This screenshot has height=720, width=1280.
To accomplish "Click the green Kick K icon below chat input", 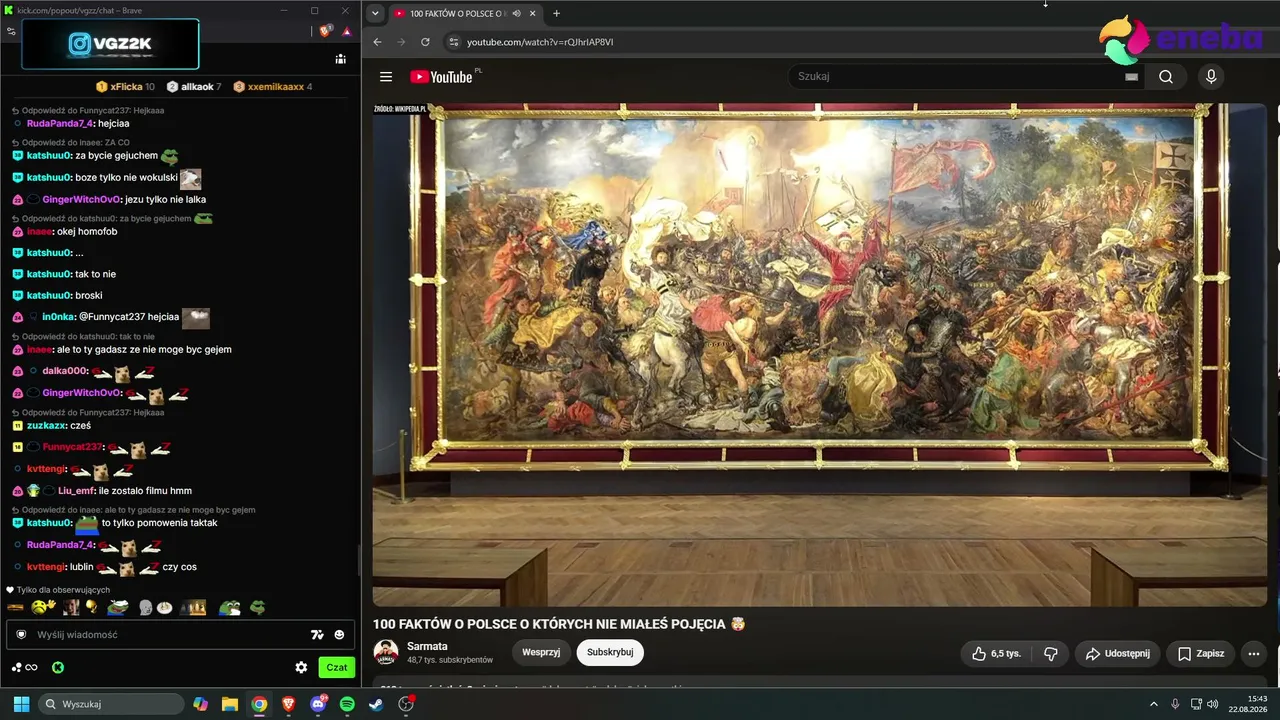I will [58, 667].
